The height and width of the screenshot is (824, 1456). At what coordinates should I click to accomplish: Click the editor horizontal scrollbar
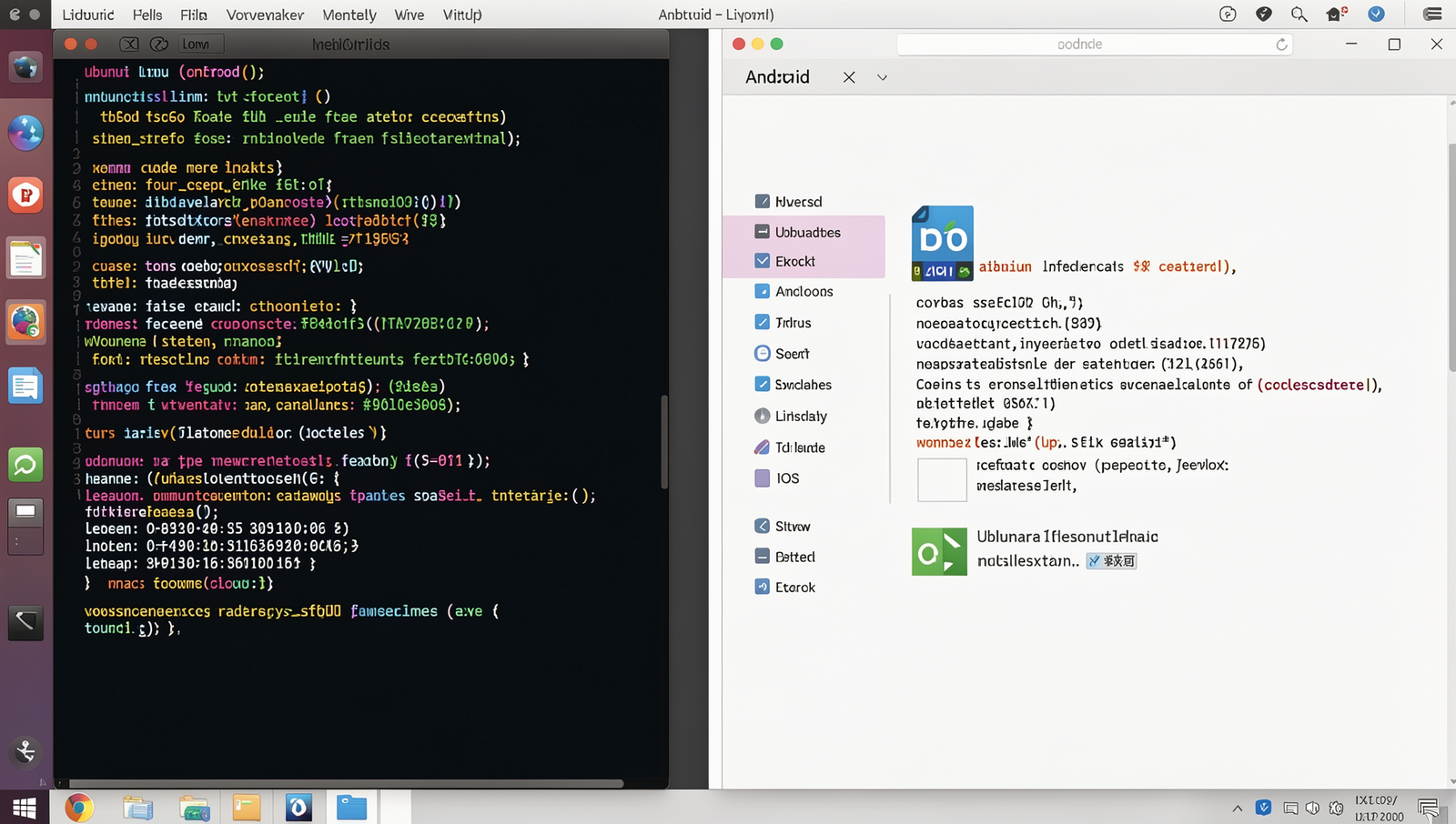(x=346, y=783)
